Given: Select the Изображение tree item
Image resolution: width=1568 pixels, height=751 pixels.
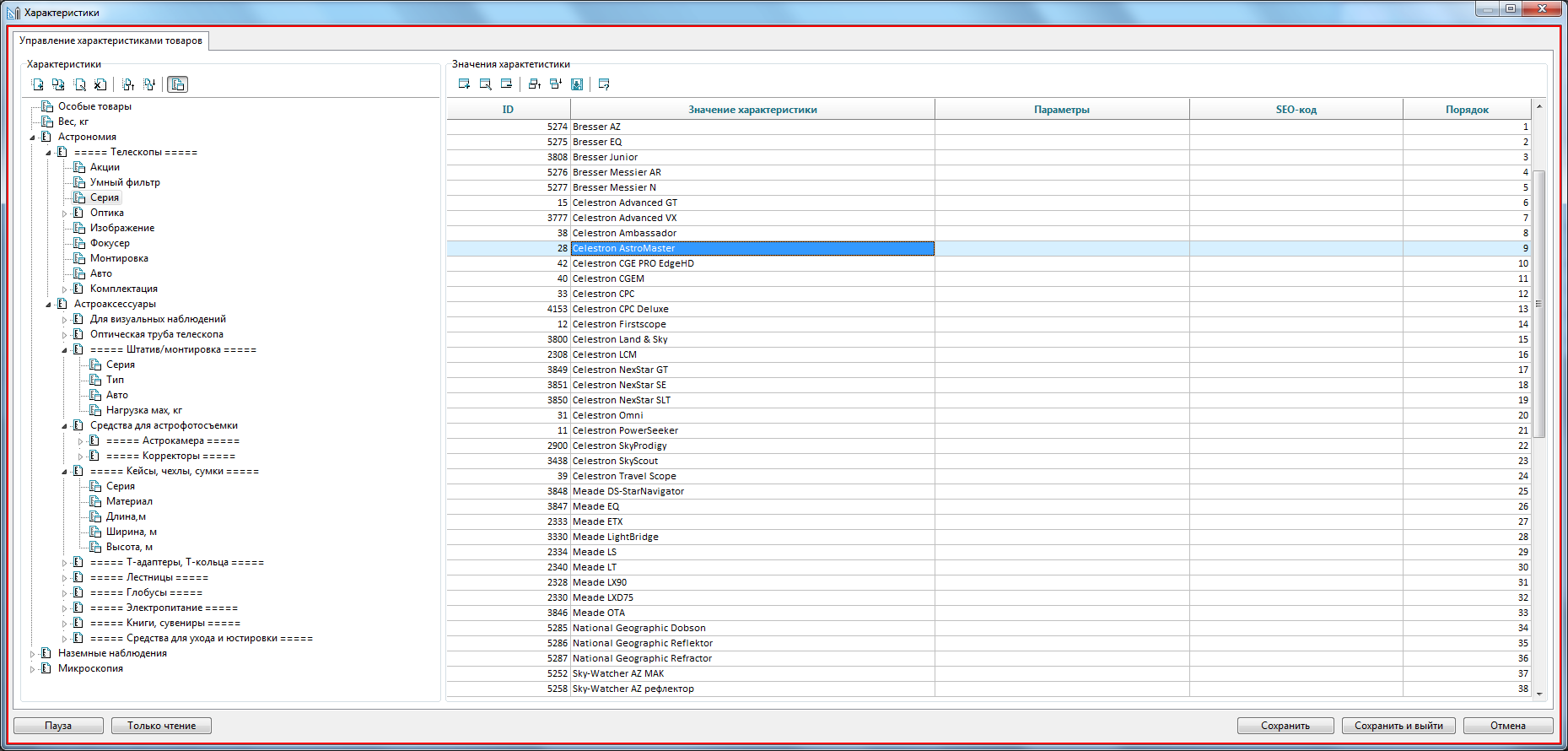Looking at the screenshot, I should (x=122, y=229).
